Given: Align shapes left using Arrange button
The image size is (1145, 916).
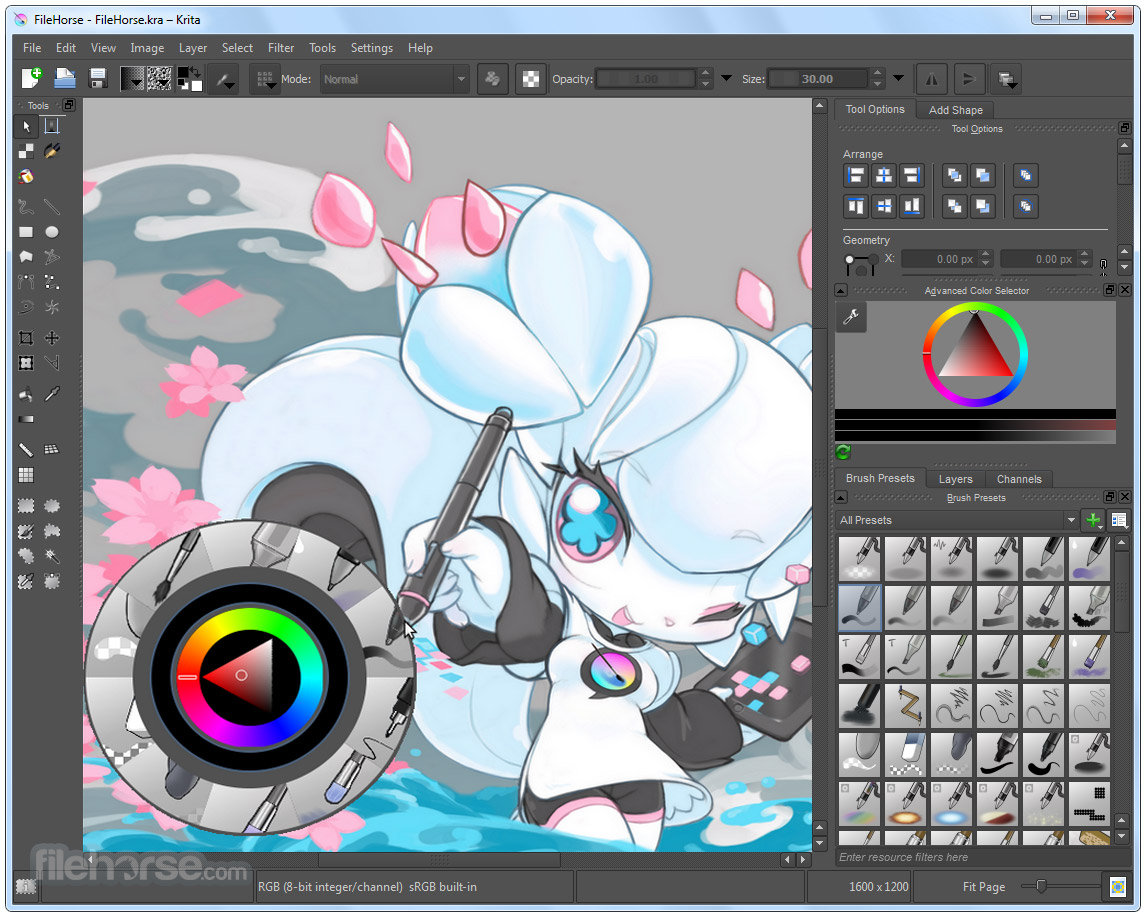Looking at the screenshot, I should (855, 175).
